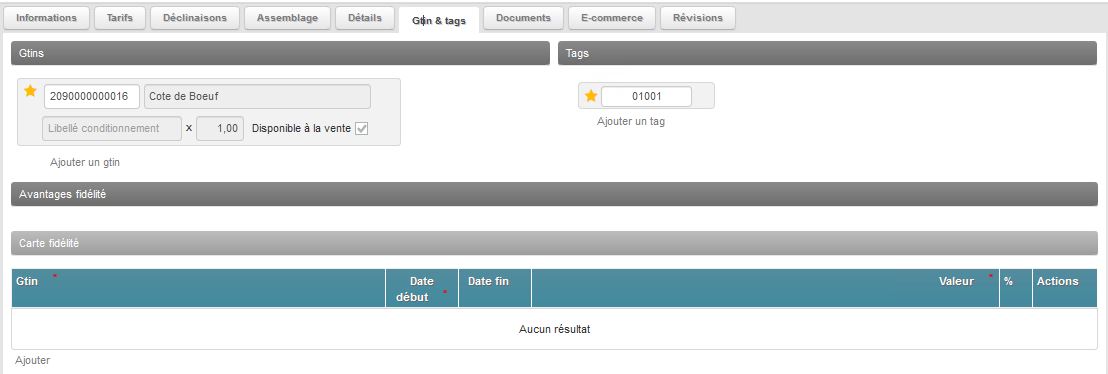Open the Déclinaisons tab
Viewport: 1108px width, 374px height.
[195, 18]
